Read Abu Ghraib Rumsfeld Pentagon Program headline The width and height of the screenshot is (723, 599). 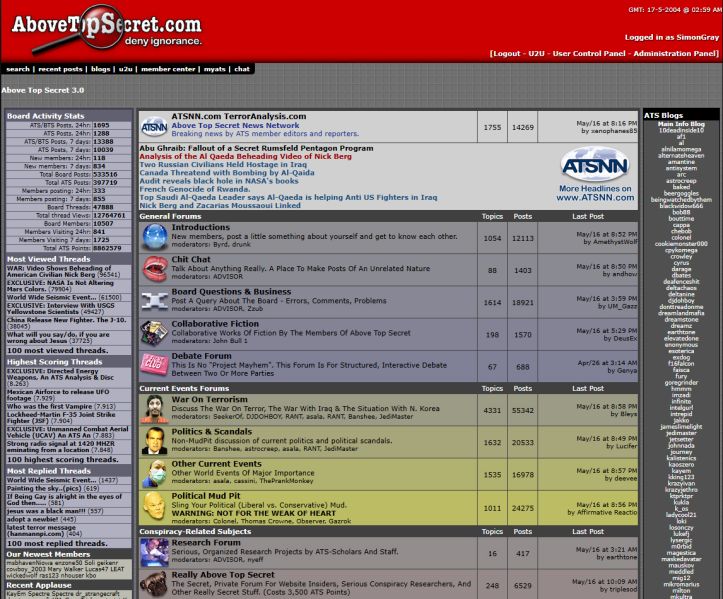[256, 148]
